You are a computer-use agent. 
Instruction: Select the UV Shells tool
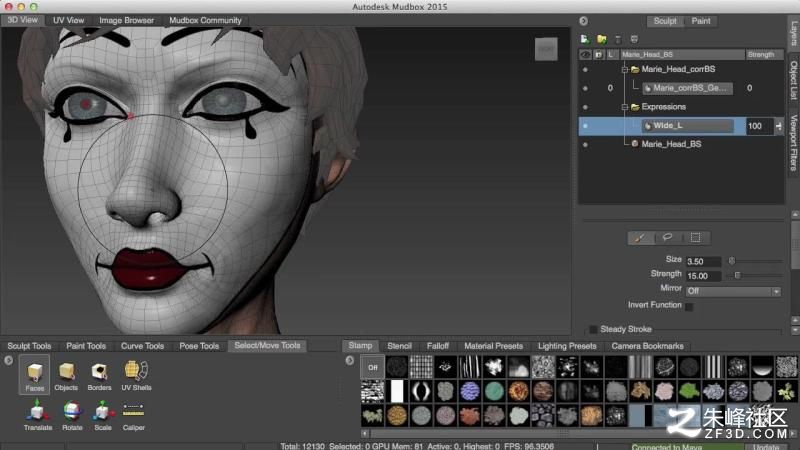pyautogui.click(x=136, y=376)
